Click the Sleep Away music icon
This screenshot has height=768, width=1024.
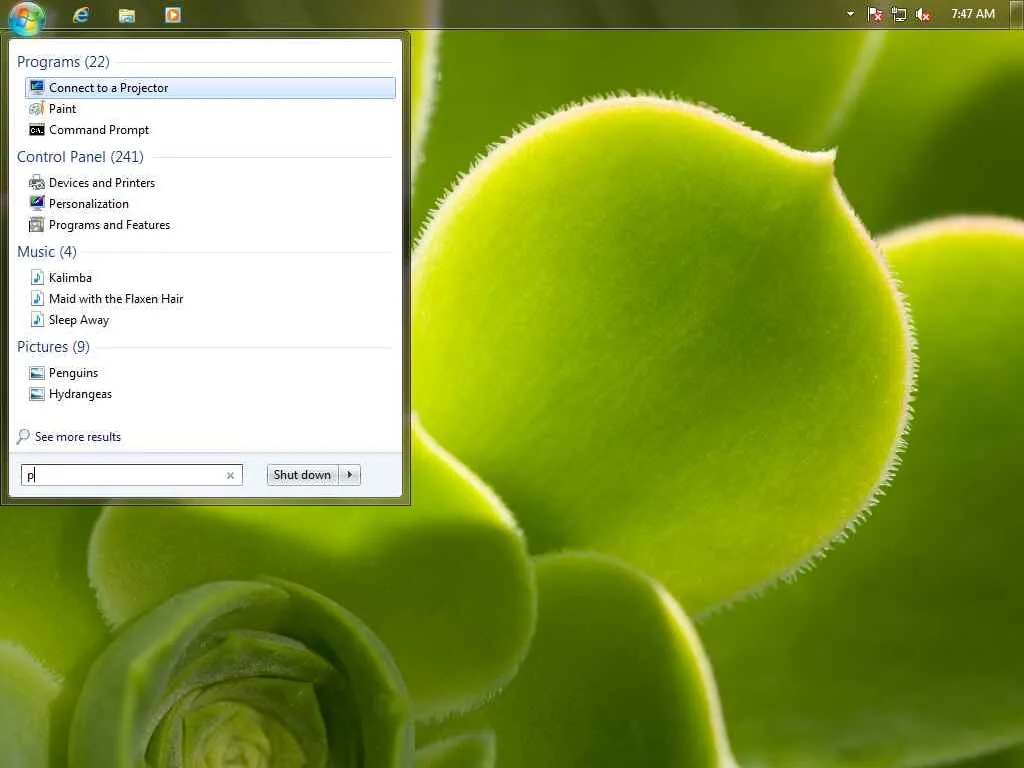point(37,319)
